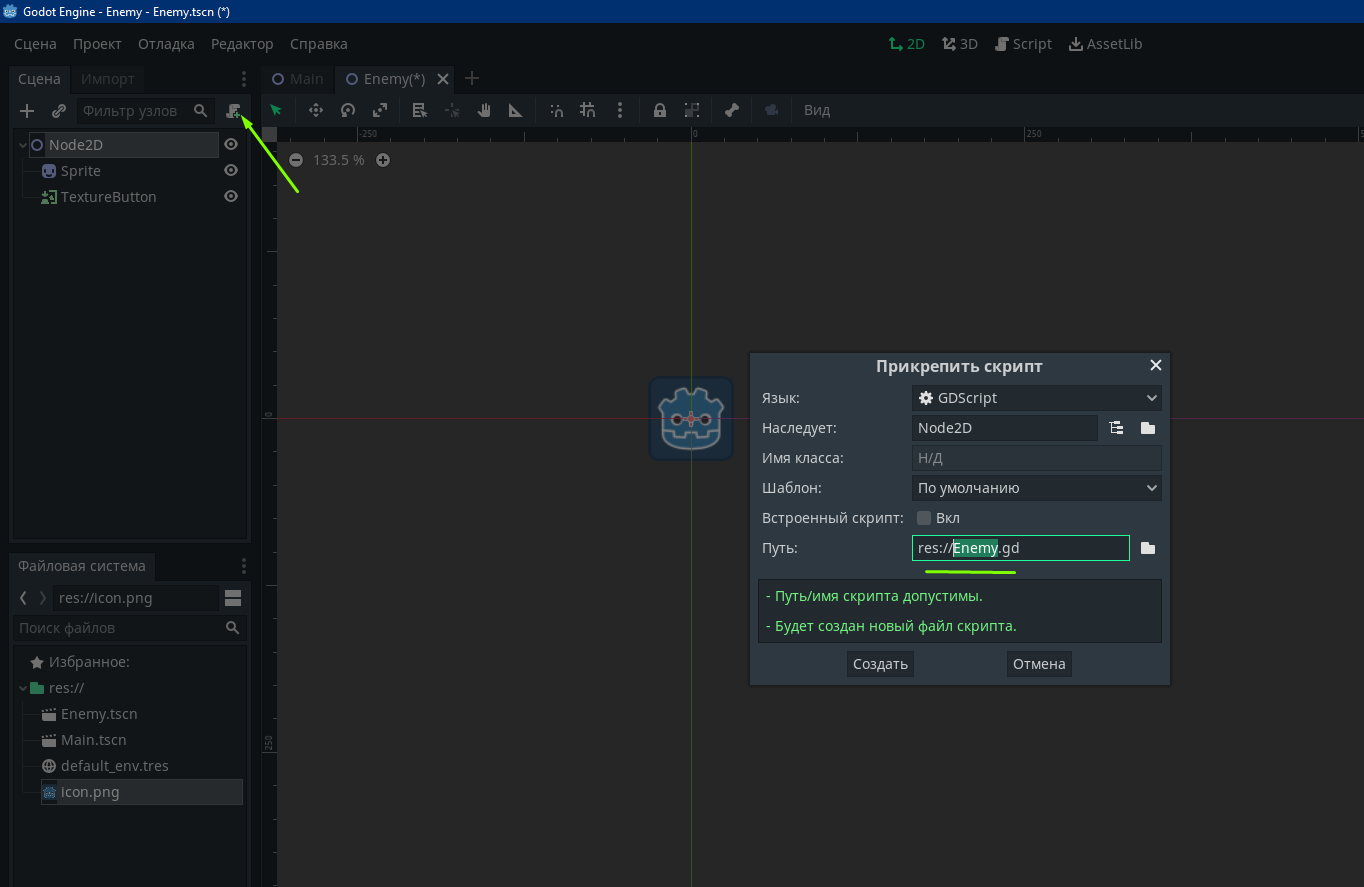Activate the Pan mode hand tool
Image resolution: width=1364 pixels, height=887 pixels.
(484, 110)
